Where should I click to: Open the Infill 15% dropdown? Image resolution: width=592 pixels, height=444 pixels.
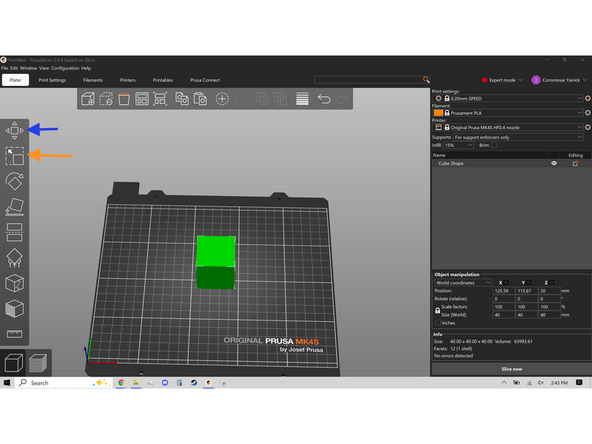458,145
